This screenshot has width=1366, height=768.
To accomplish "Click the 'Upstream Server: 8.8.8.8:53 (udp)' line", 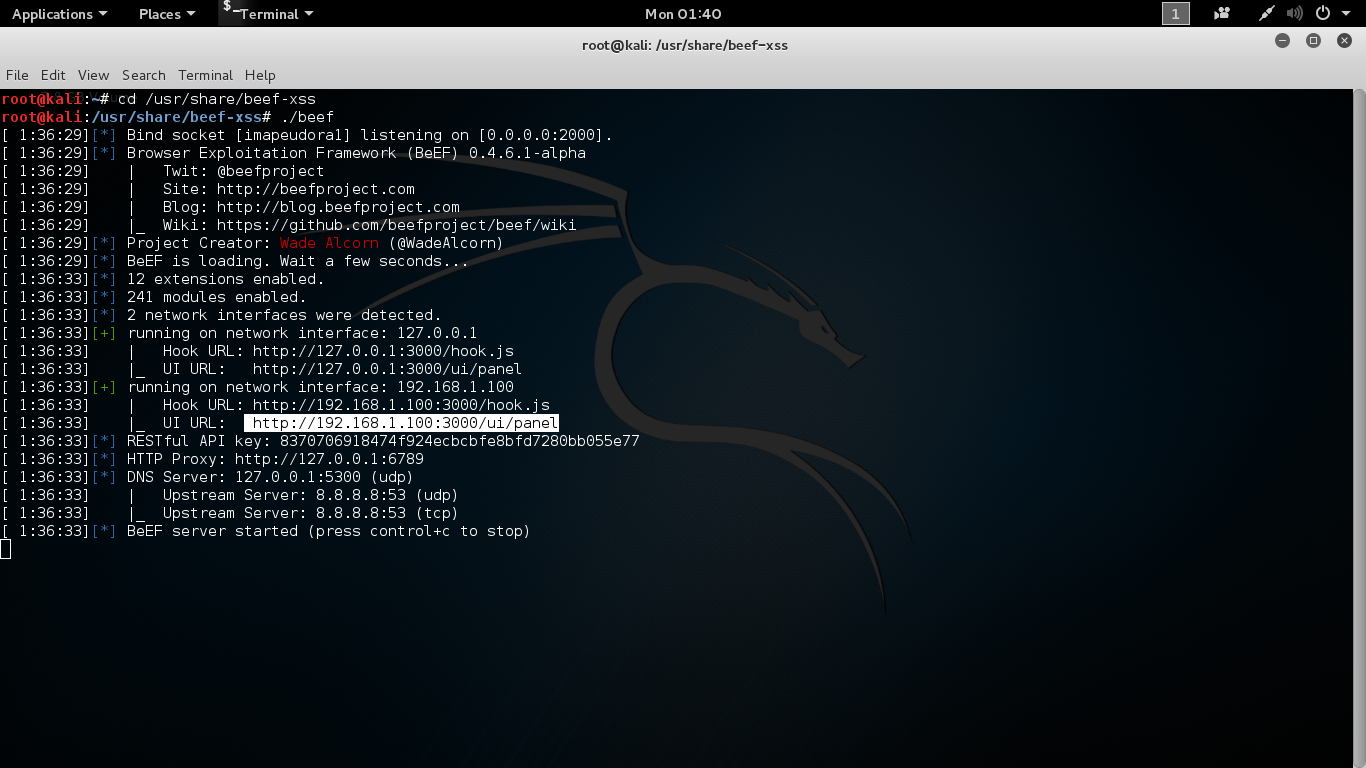I will click(x=311, y=495).
